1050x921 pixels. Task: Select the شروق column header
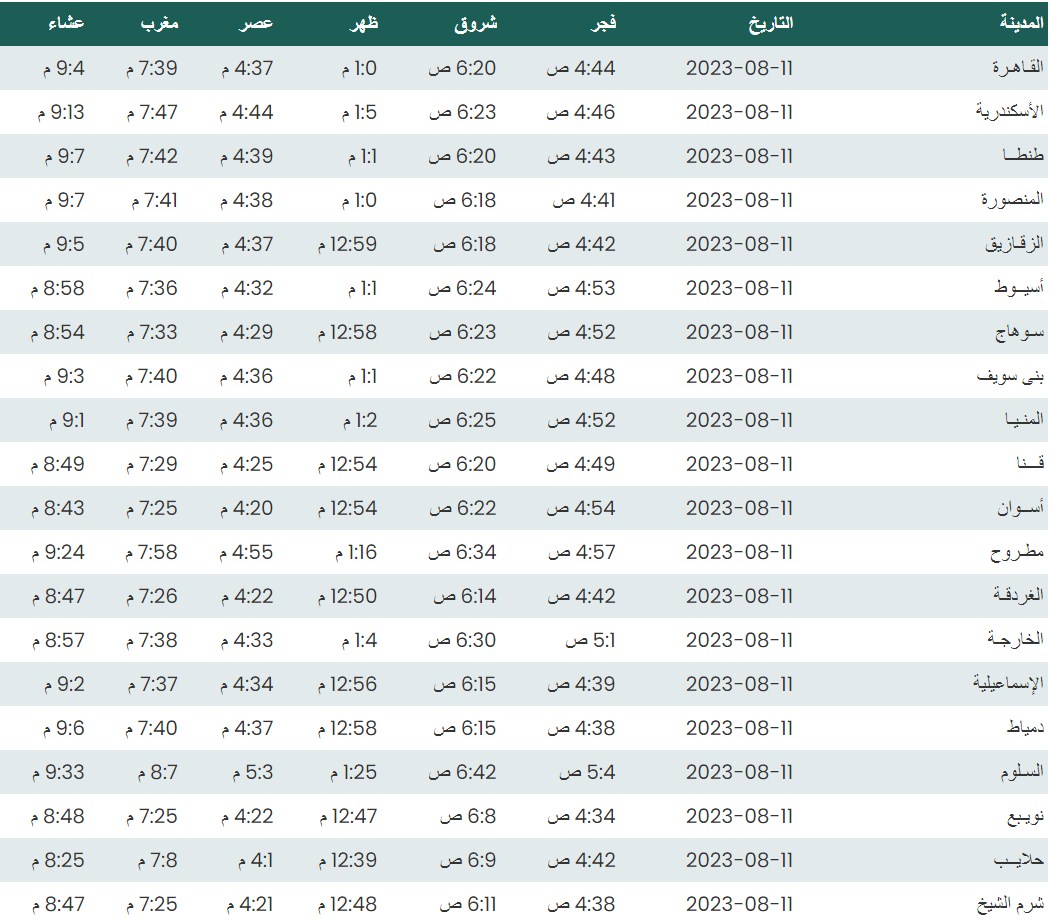point(476,23)
